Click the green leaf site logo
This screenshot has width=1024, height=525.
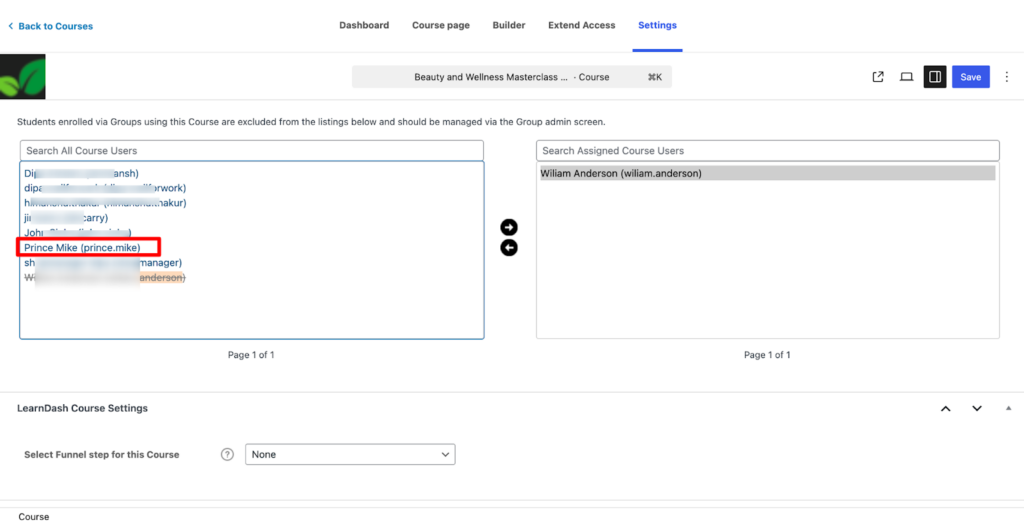click(x=23, y=76)
